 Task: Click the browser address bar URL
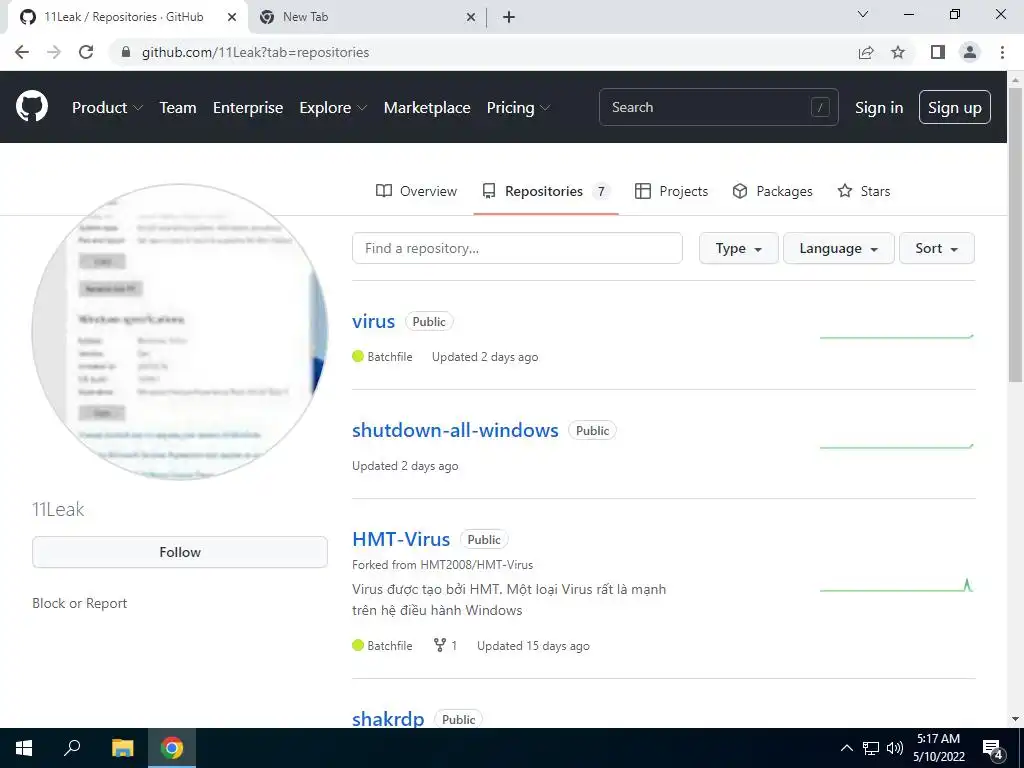pos(255,52)
